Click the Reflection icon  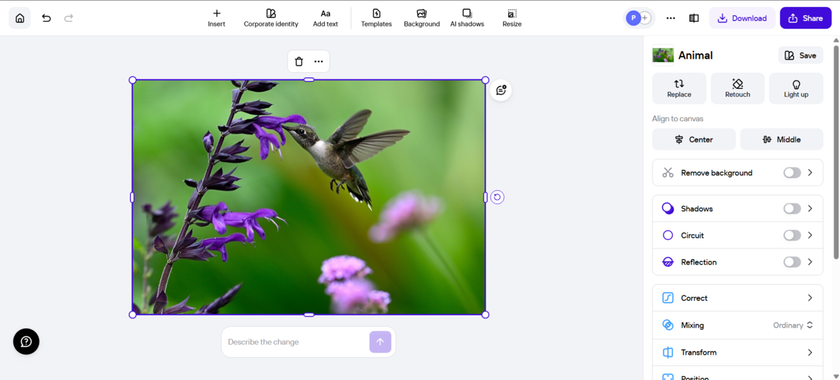coord(668,262)
